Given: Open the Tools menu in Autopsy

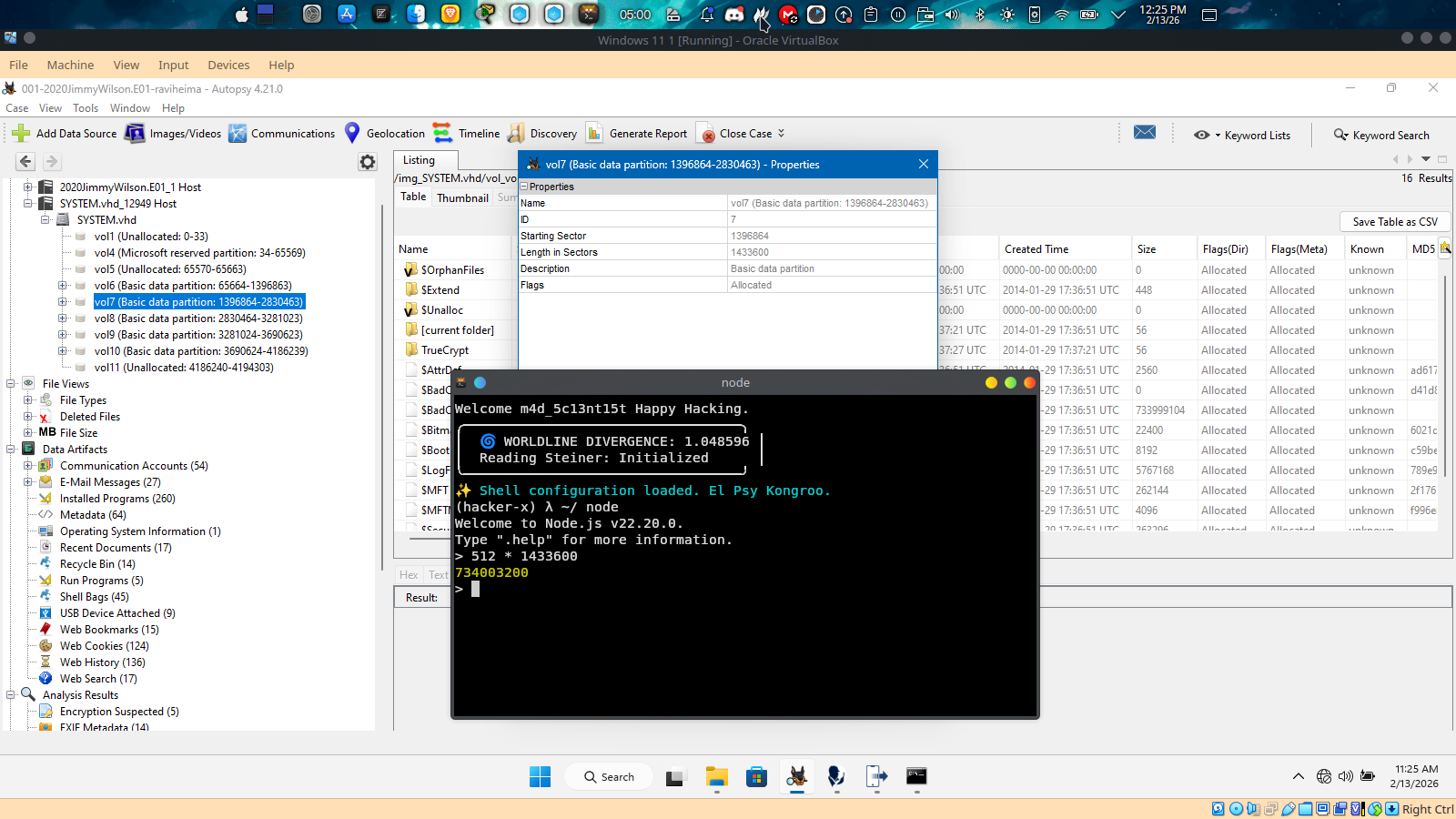Looking at the screenshot, I should point(86,108).
